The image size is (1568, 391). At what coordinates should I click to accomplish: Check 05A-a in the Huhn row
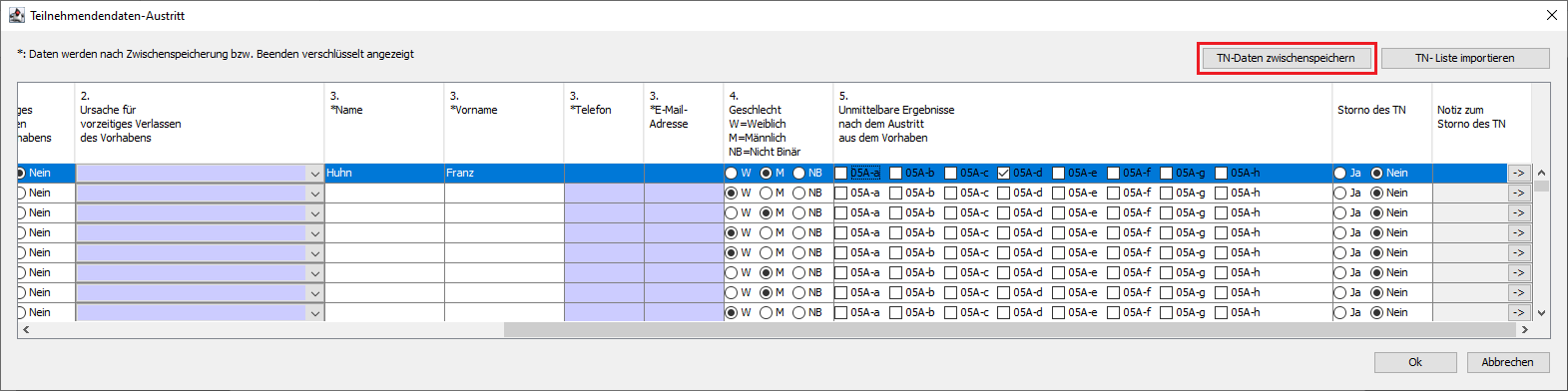(840, 174)
